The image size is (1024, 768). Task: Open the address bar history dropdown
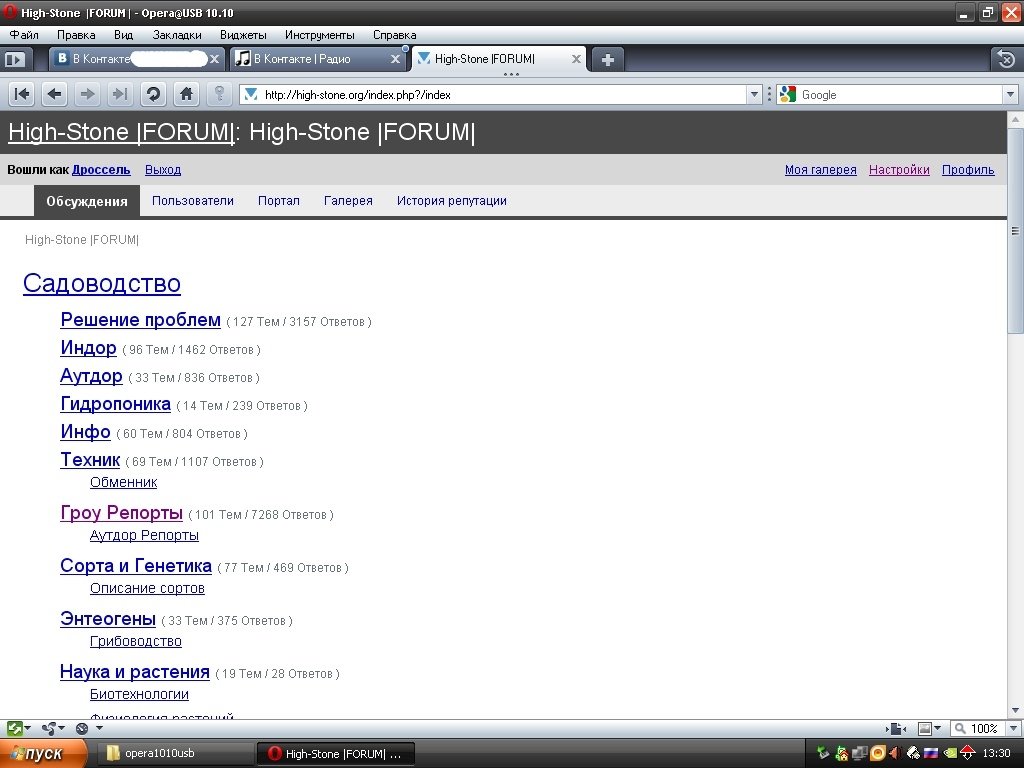754,95
